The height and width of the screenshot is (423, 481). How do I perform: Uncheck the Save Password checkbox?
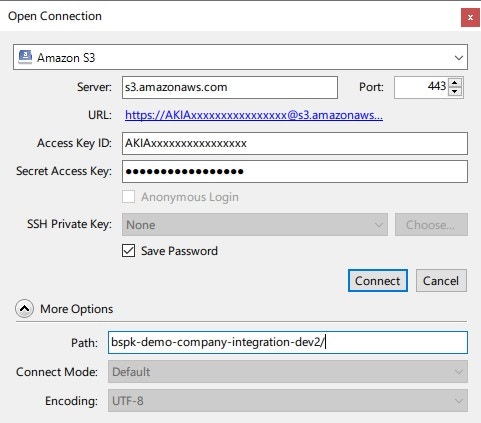128,251
